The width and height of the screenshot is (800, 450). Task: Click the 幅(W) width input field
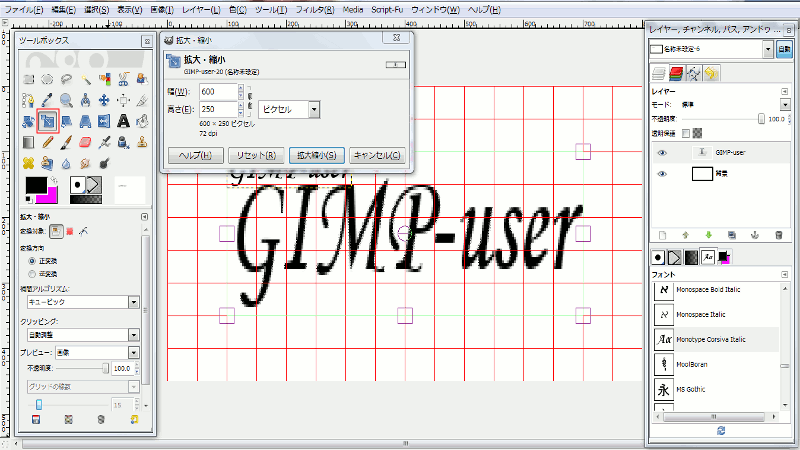pos(218,92)
